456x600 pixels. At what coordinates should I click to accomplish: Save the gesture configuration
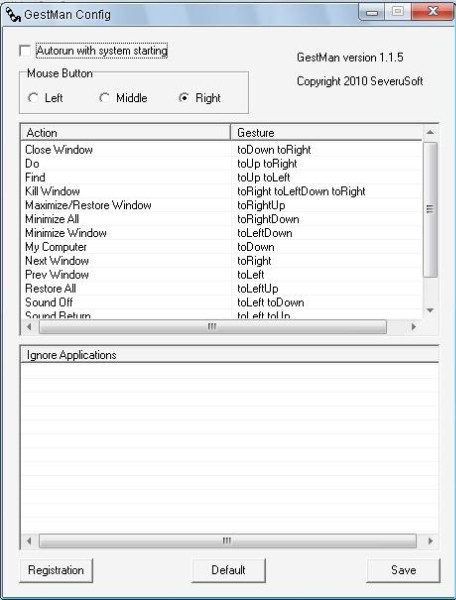pos(403,570)
